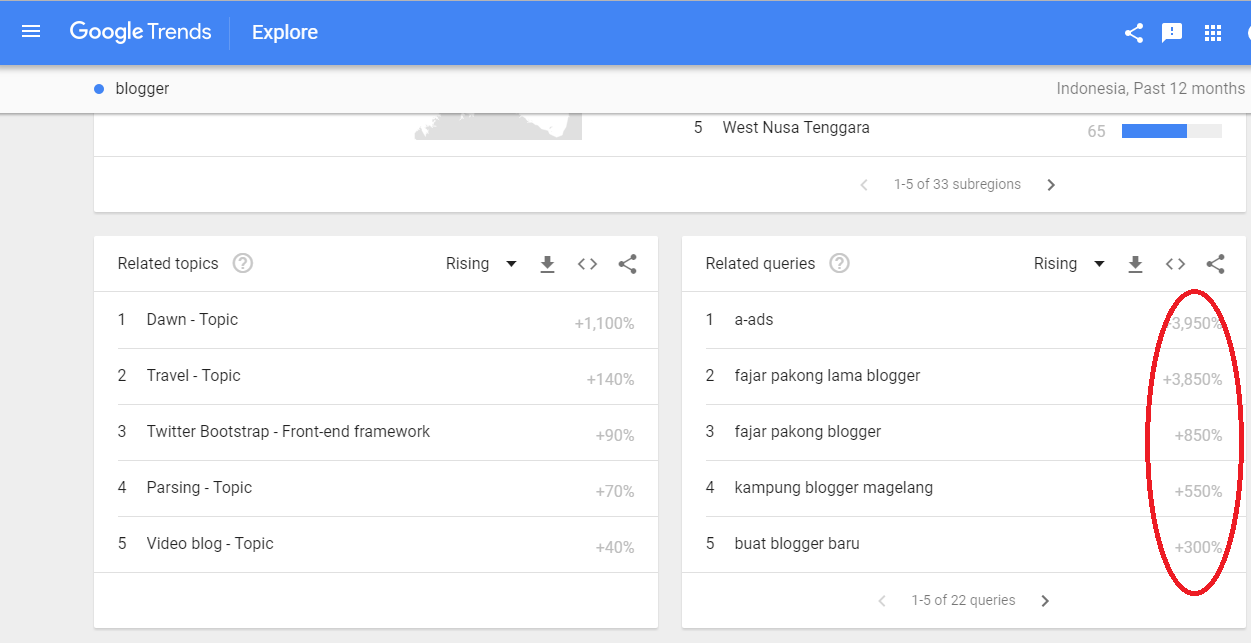
Task: Expand Rising dropdown in Related queries
Action: (x=1069, y=264)
